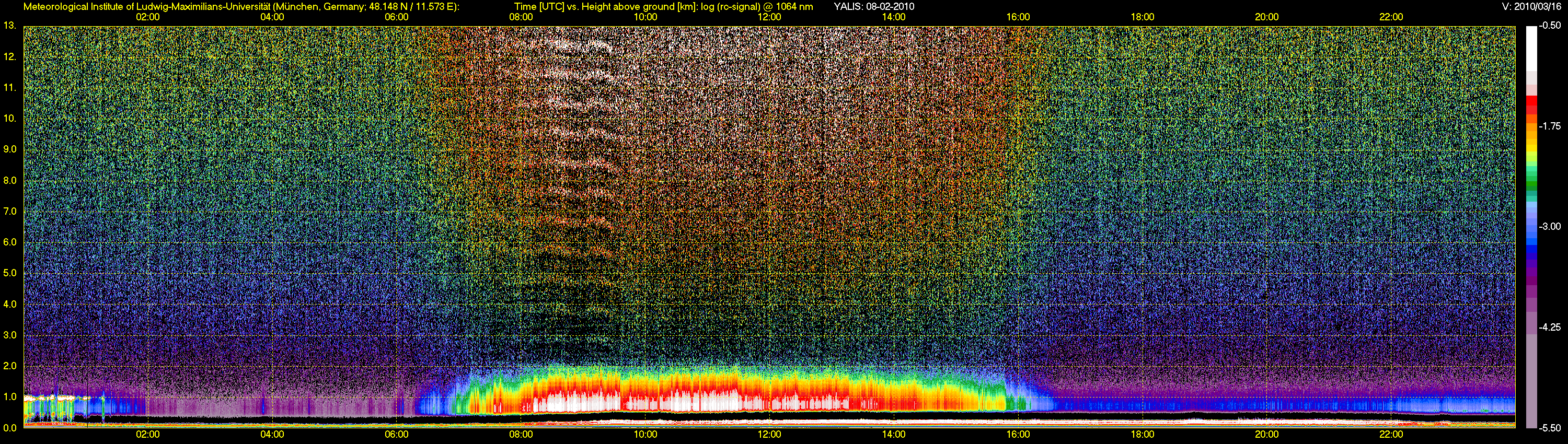Click the '-3.00' color scale value
Screen dimensions: 1568x444
1550,226
